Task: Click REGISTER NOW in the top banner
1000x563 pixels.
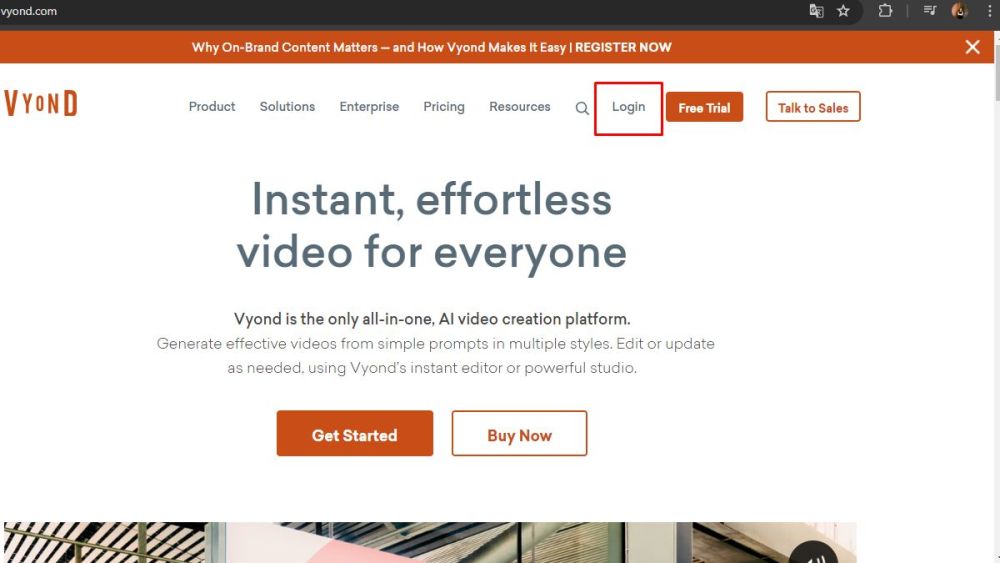Action: click(x=623, y=47)
